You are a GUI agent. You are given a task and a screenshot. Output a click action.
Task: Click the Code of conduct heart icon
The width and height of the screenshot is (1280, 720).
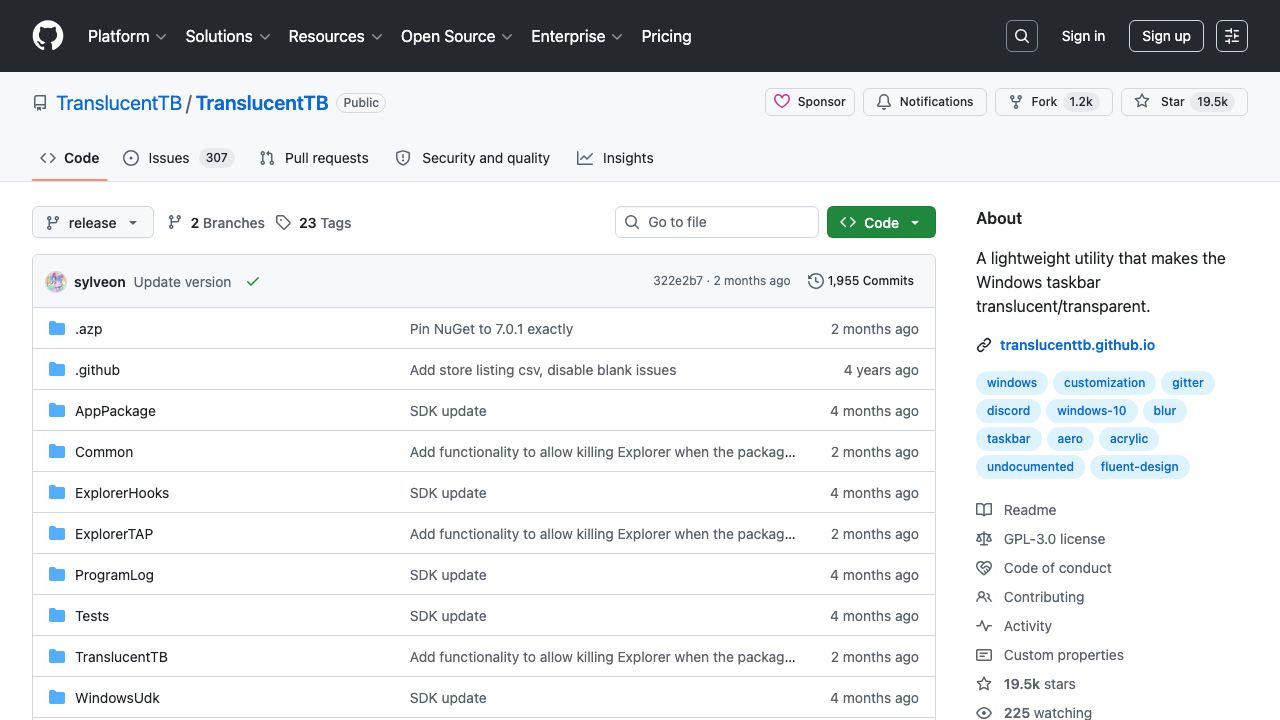point(984,568)
